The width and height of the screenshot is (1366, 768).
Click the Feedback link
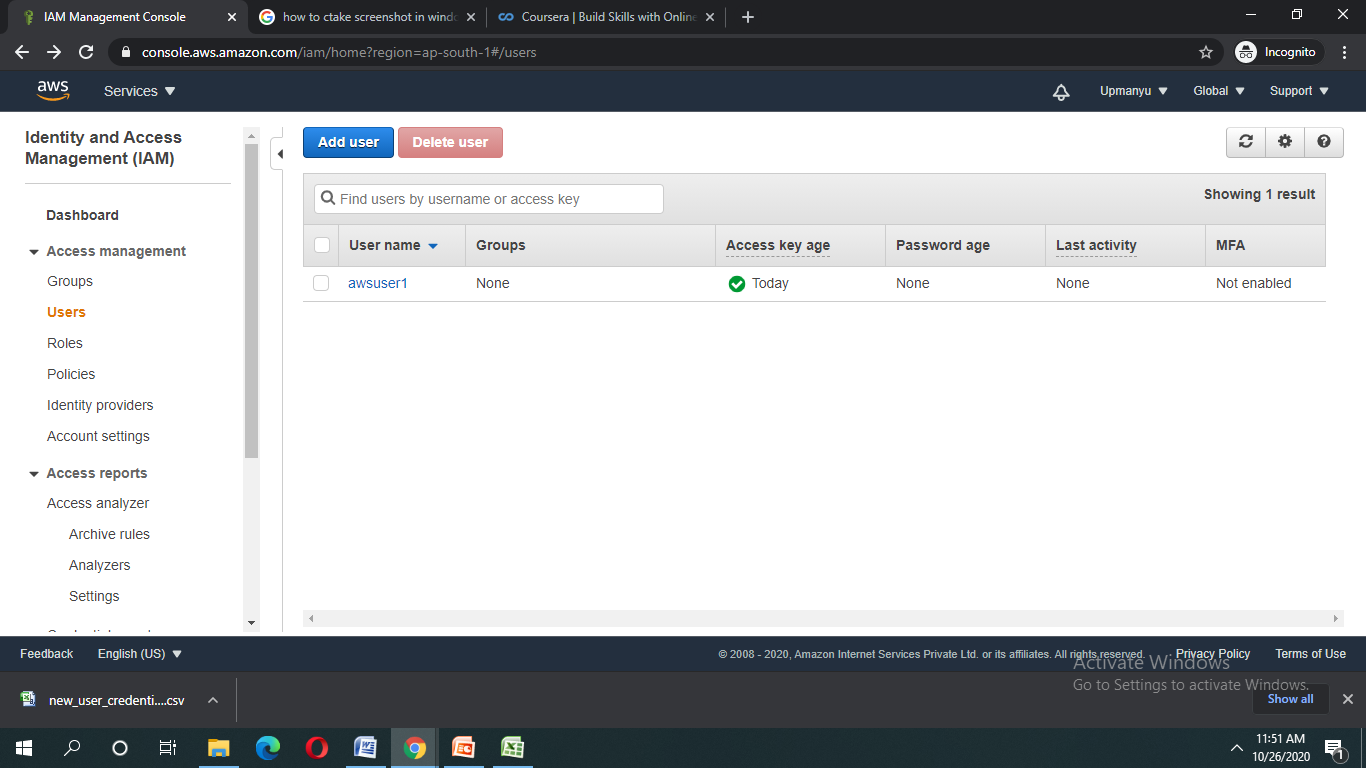point(47,654)
